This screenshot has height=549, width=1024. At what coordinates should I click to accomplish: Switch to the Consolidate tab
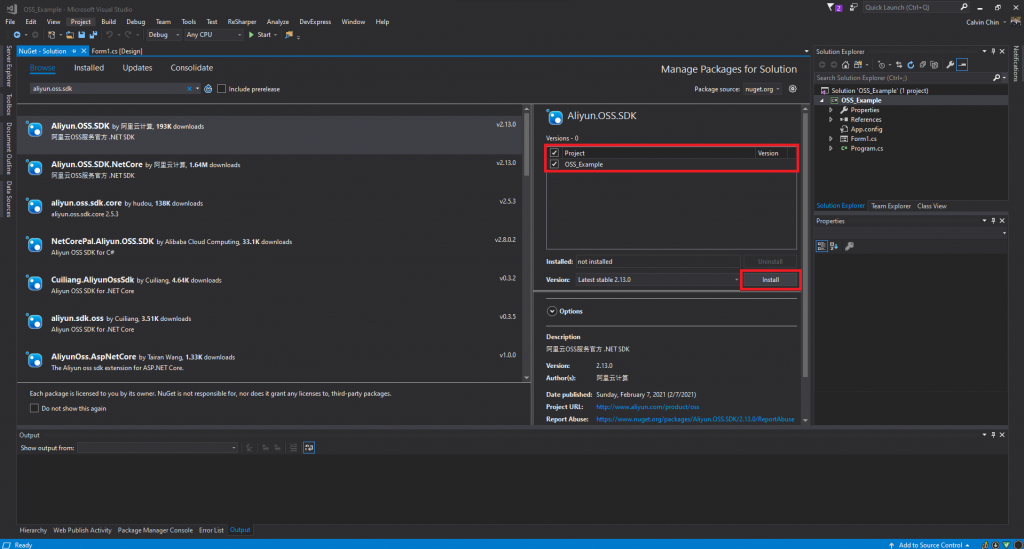(x=191, y=68)
